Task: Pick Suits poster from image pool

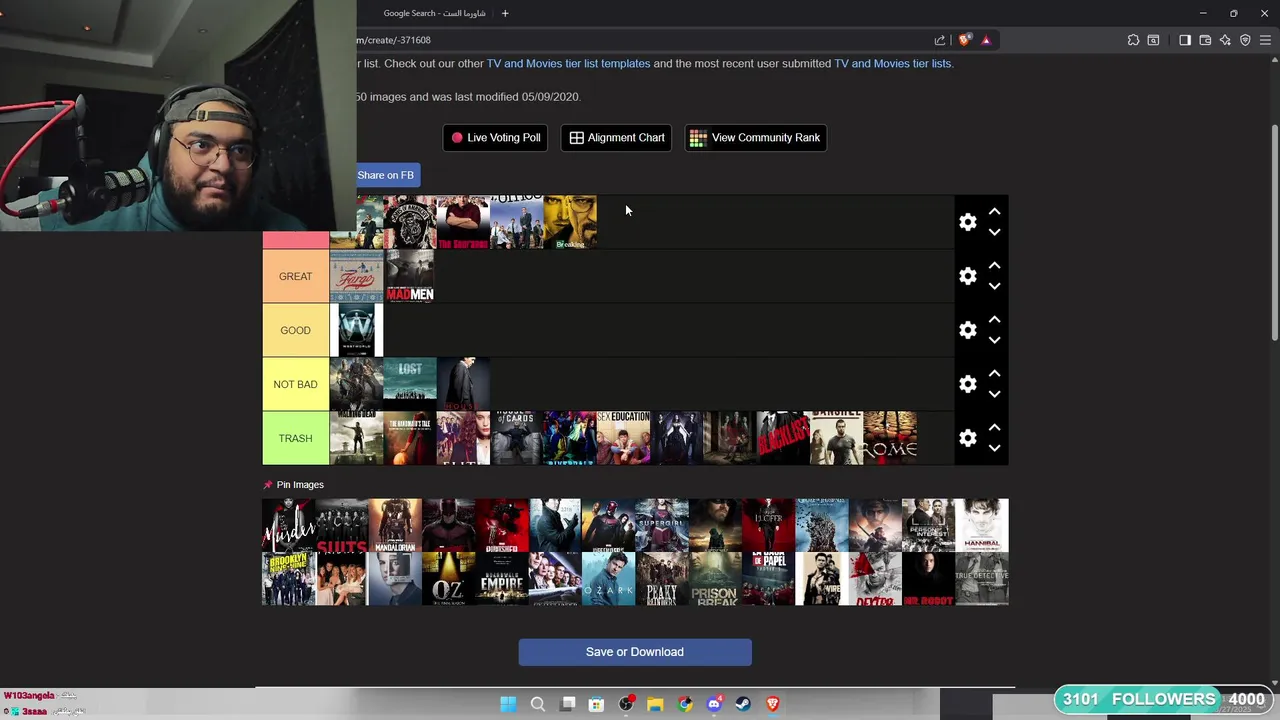Action: coord(342,525)
